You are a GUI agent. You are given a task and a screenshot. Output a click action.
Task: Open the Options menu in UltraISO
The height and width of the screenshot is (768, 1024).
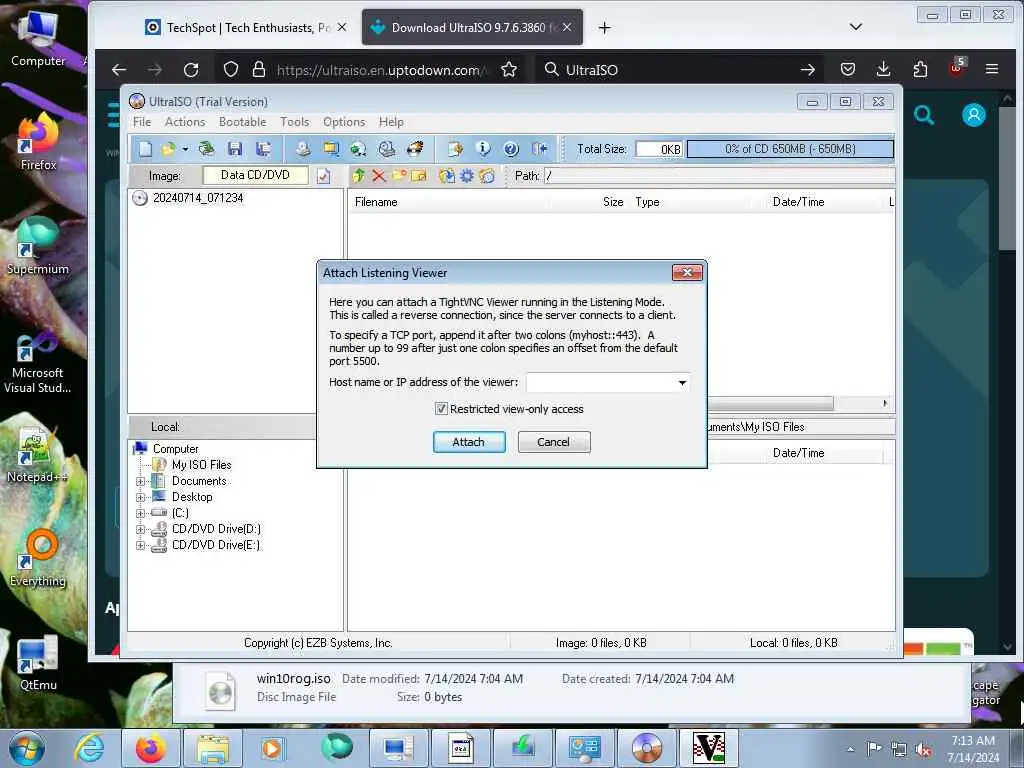(344, 122)
